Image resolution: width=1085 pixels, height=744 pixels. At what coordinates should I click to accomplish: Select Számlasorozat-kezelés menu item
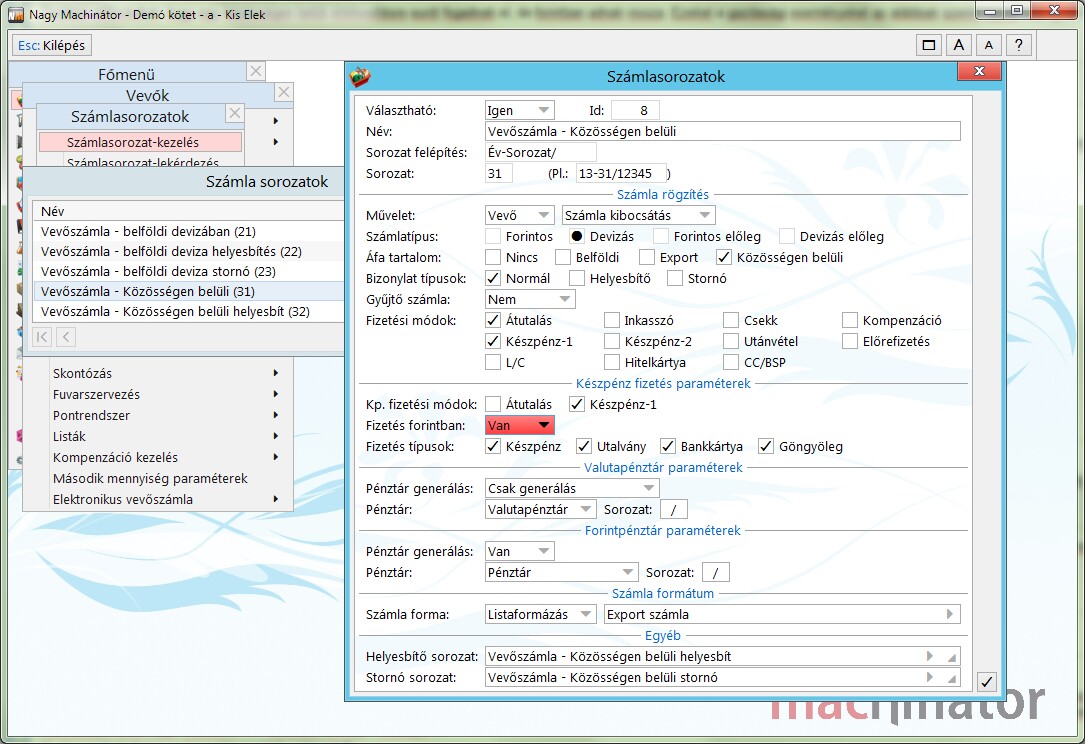(140, 142)
